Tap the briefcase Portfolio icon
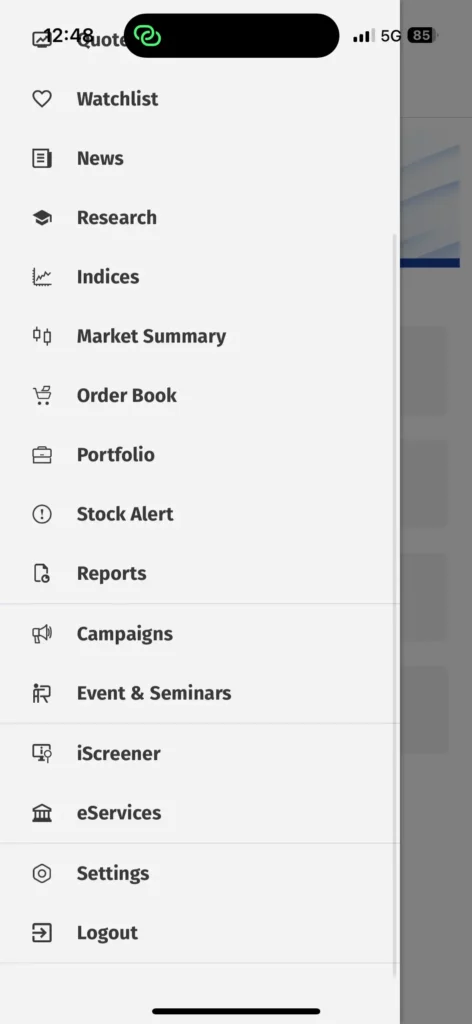472x1024 pixels. click(x=42, y=455)
